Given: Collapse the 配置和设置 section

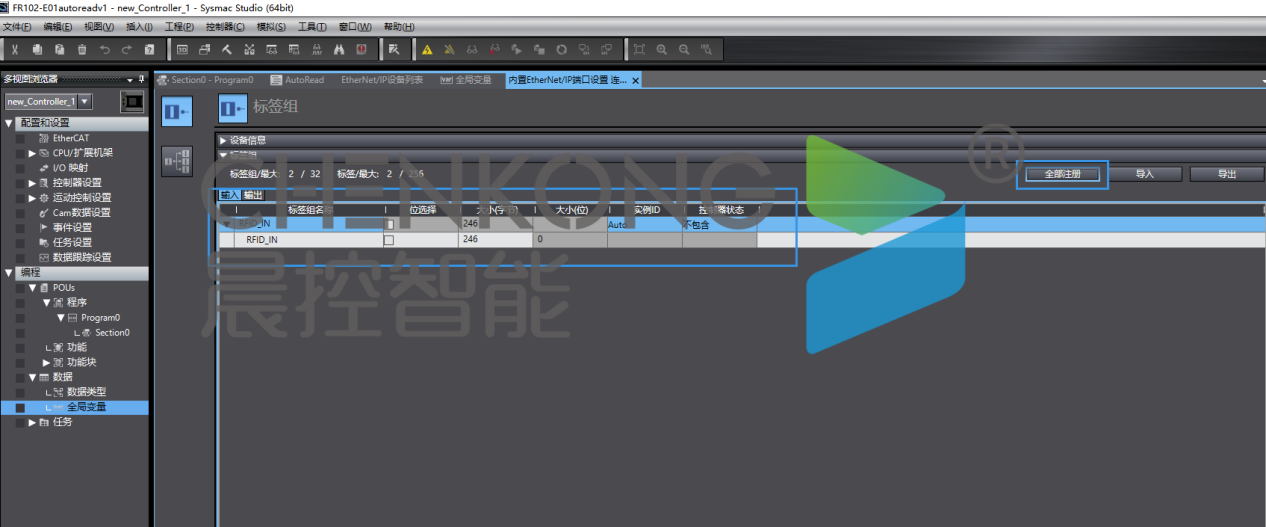Looking at the screenshot, I should pyautogui.click(x=10, y=123).
